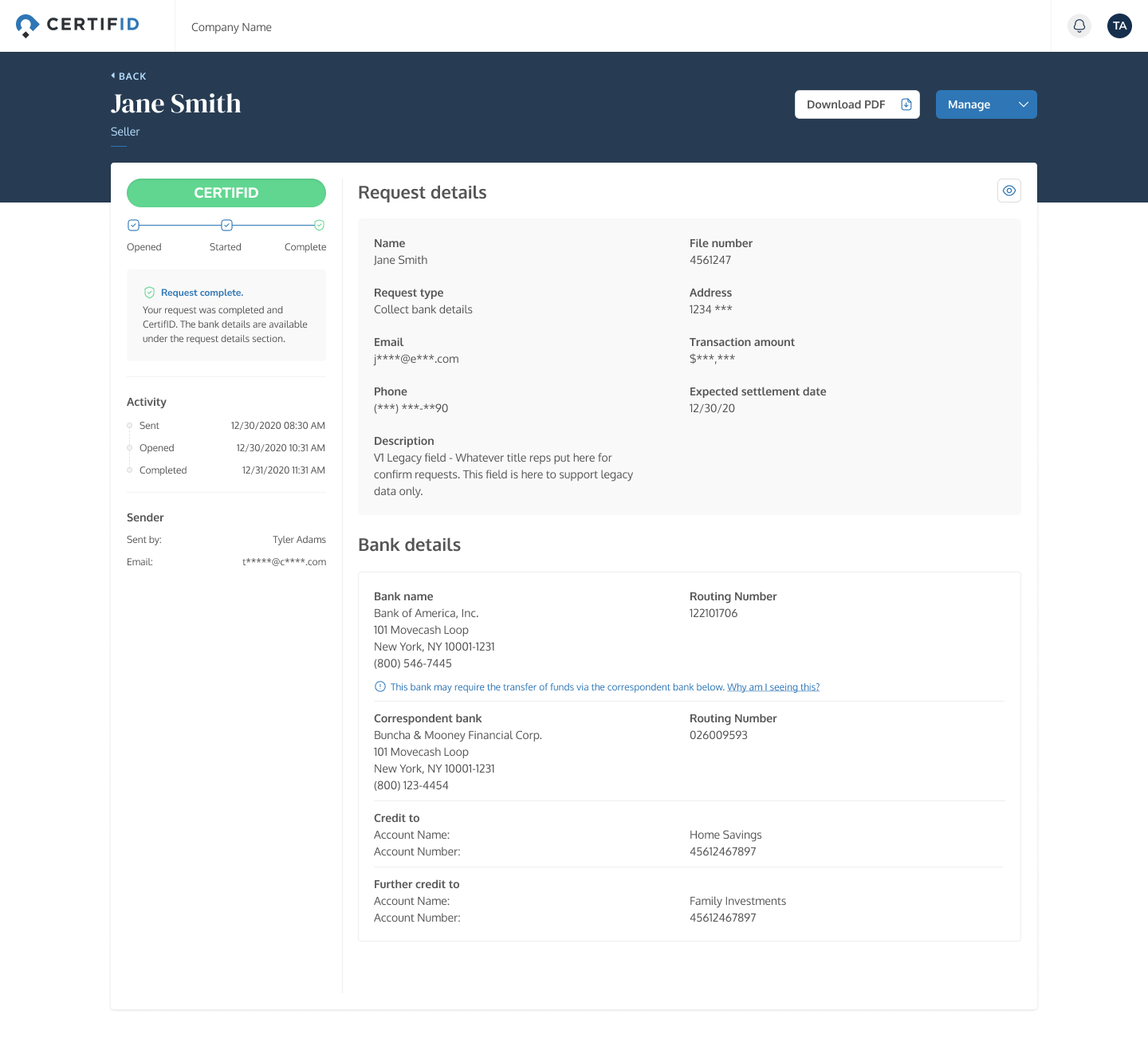Select Company Name in top bar
Viewport: 1148px width, 1042px height.
coord(231,26)
